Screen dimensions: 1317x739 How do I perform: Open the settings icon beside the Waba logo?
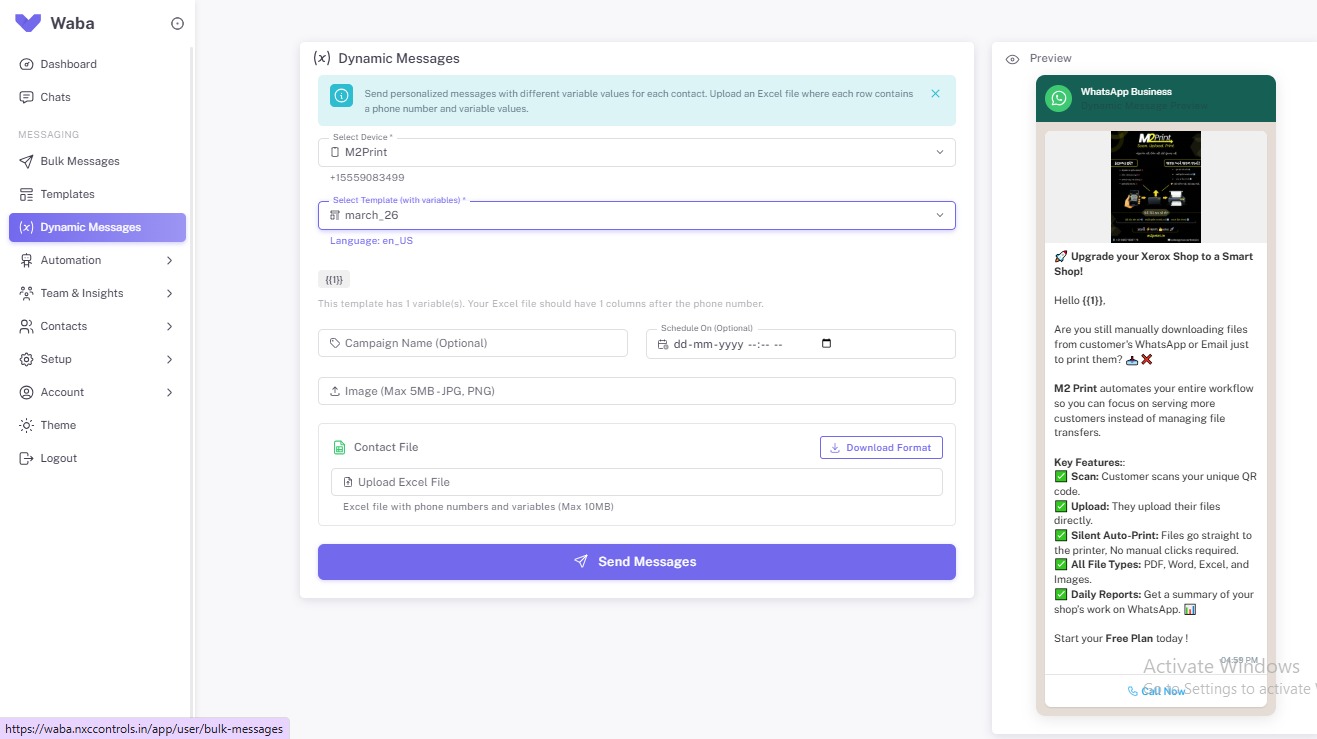(177, 23)
